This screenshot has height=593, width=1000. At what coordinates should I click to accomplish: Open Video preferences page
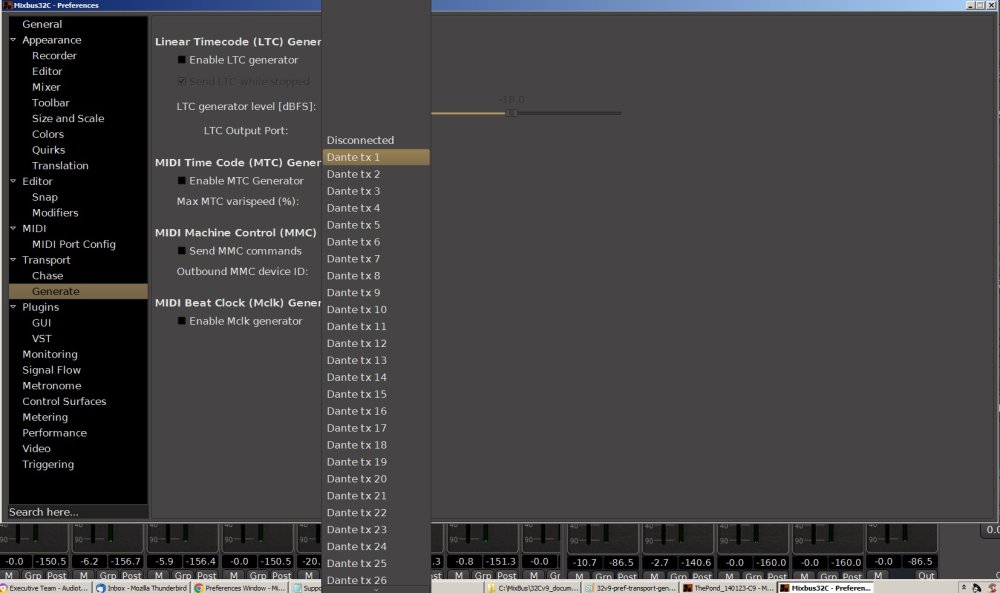click(x=36, y=449)
